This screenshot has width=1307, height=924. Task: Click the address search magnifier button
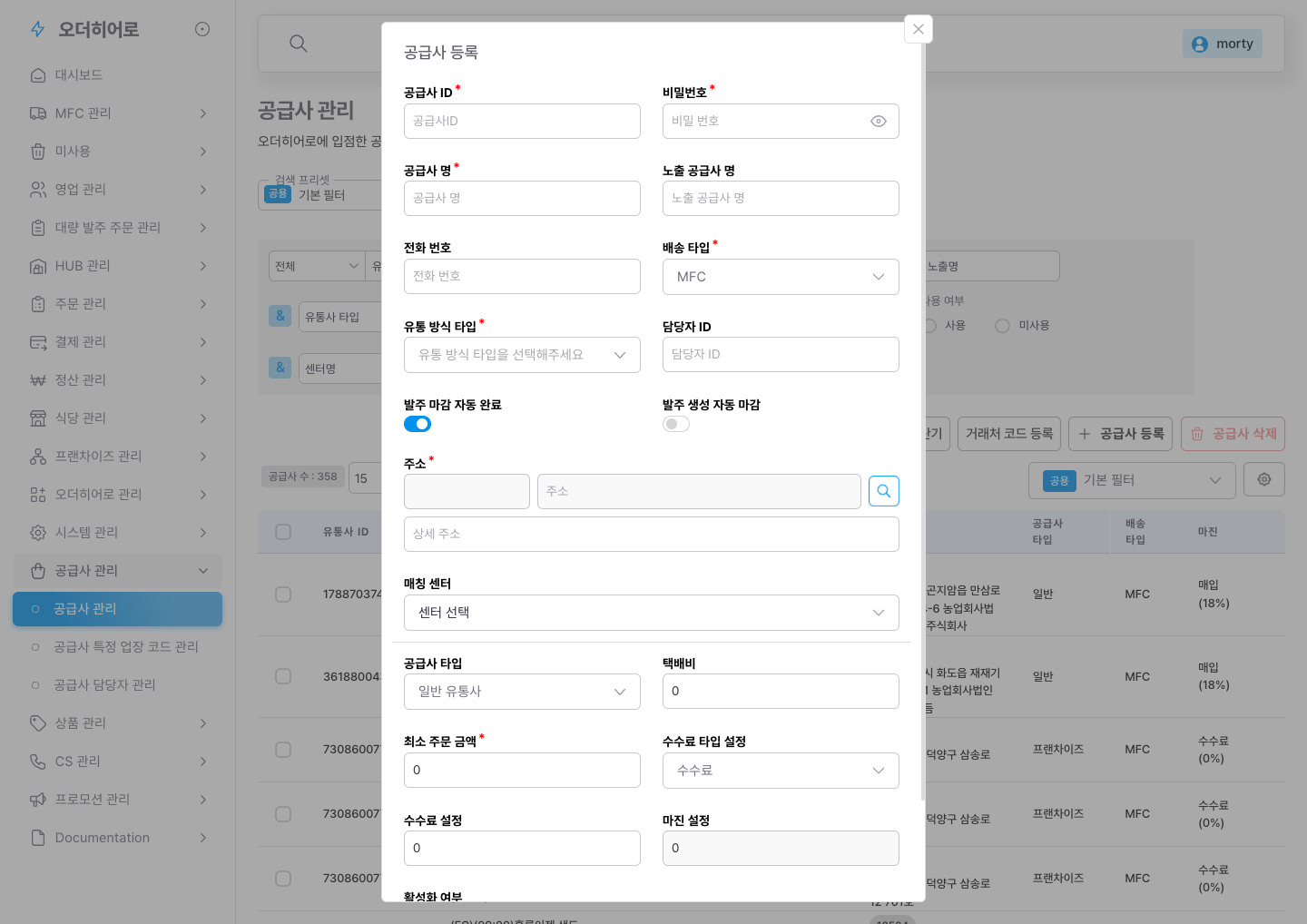pyautogui.click(x=884, y=491)
